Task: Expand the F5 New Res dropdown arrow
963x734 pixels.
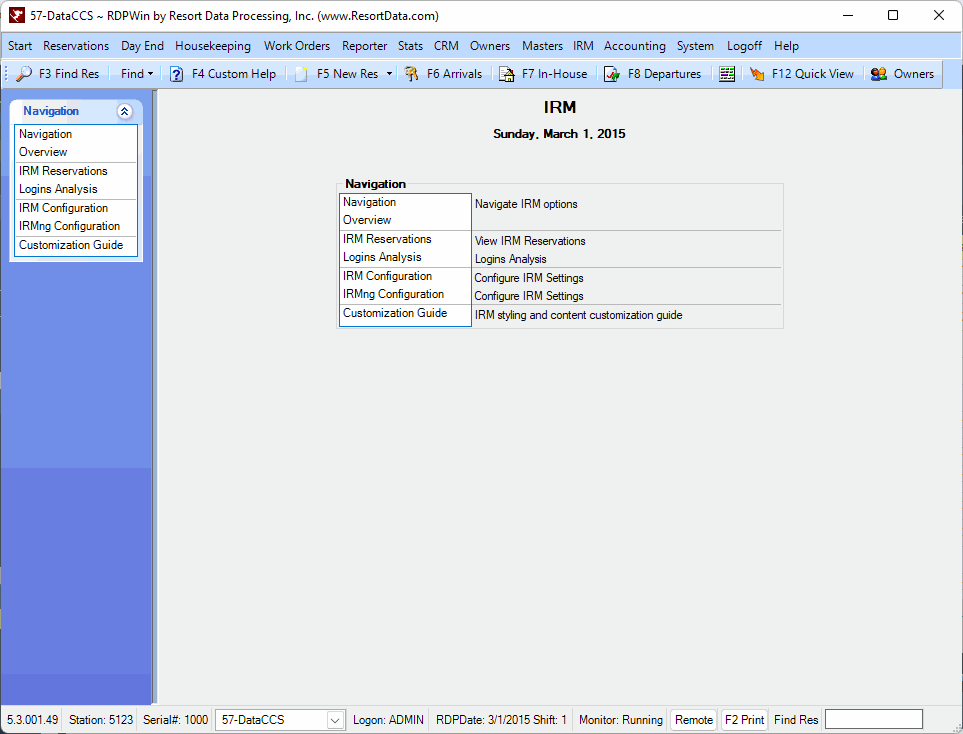Action: pyautogui.click(x=389, y=74)
